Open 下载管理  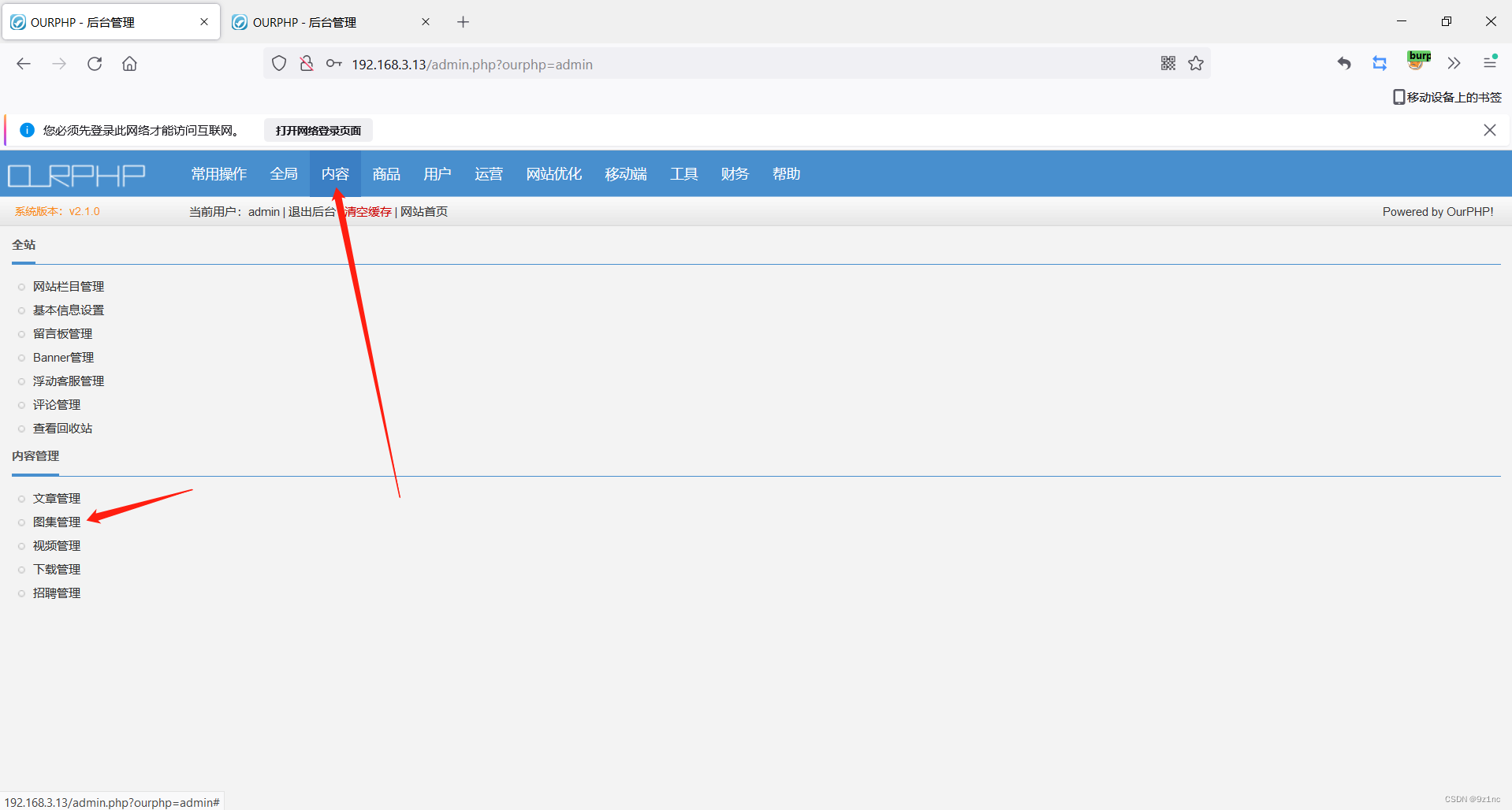tap(57, 570)
